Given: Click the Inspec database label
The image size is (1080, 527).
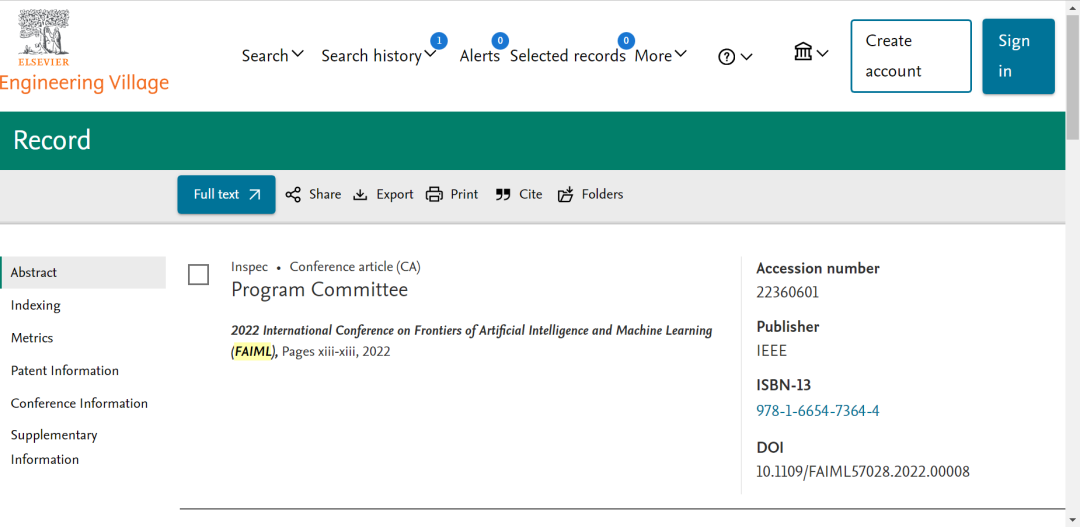Looking at the screenshot, I should (249, 267).
